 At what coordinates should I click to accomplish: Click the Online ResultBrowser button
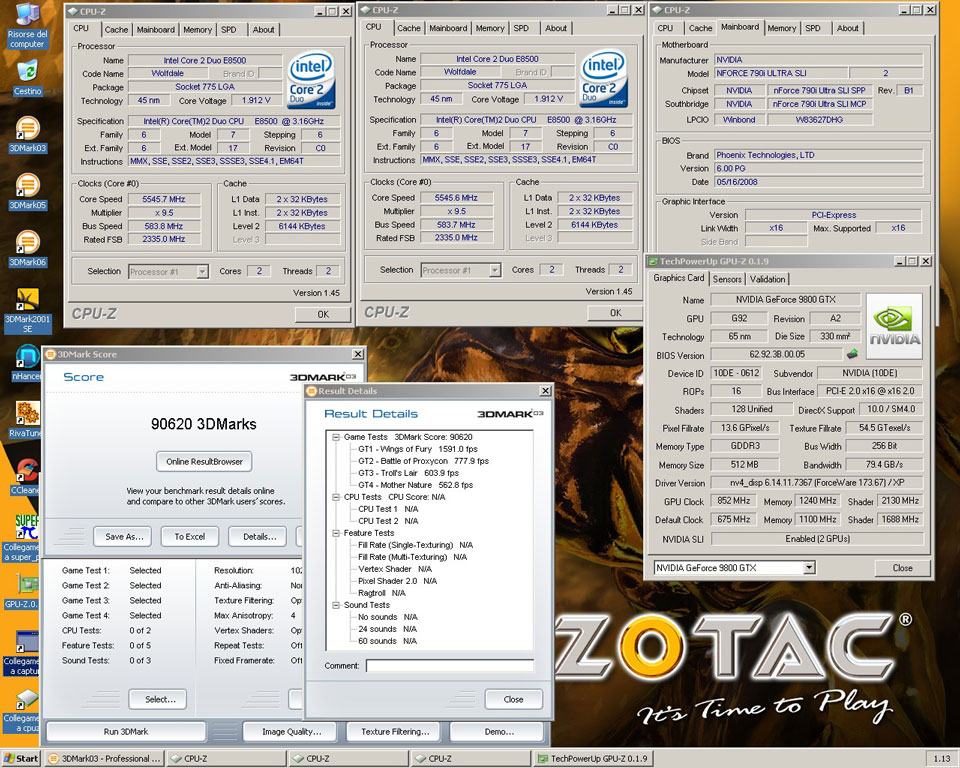pos(204,462)
